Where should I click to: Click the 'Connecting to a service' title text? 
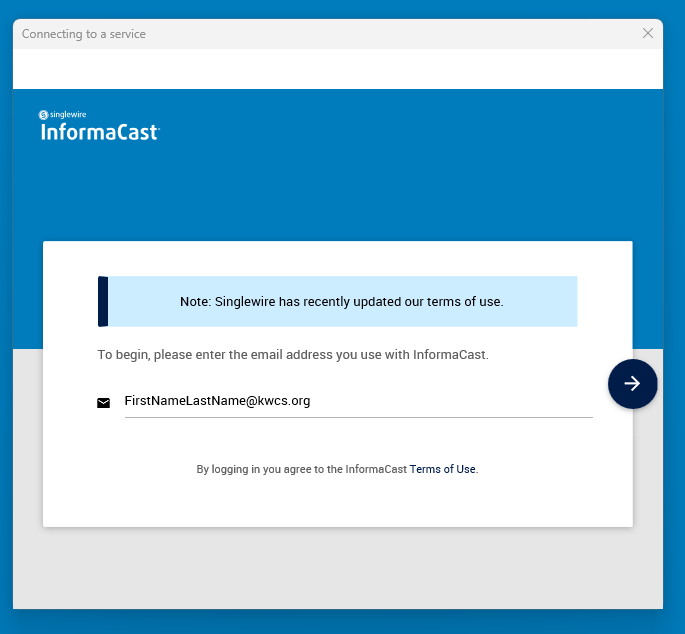(84, 34)
